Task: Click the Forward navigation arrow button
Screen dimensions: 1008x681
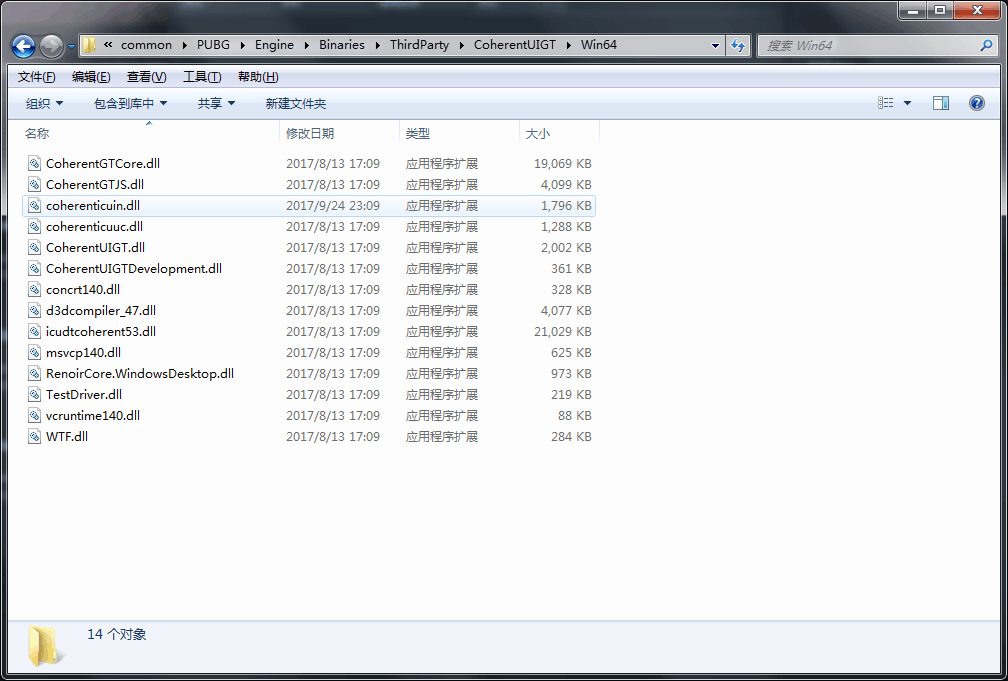Action: tap(52, 46)
